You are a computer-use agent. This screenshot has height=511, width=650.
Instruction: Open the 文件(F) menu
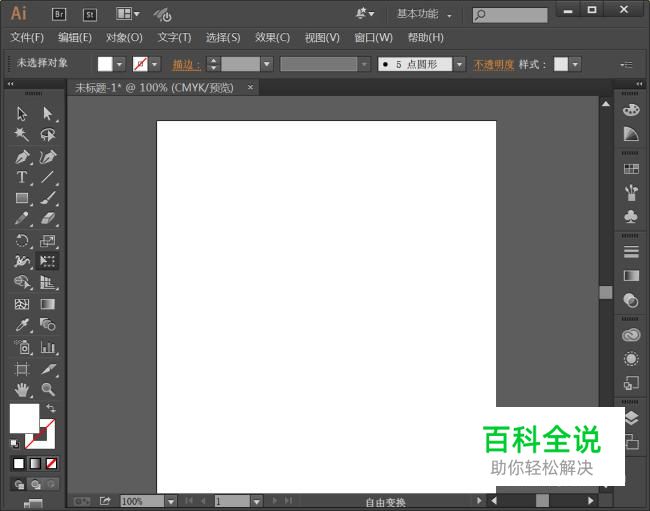(x=27, y=38)
